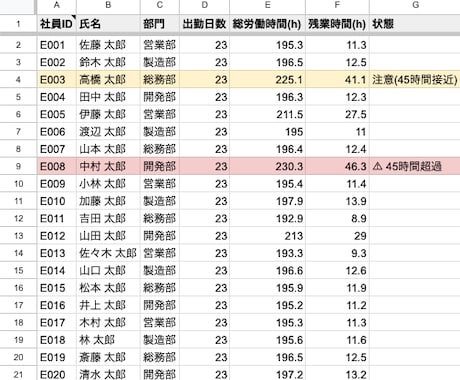This screenshot has width=460, height=380.
Task: Select cell containing 山口 太郎
Action: tap(108, 270)
